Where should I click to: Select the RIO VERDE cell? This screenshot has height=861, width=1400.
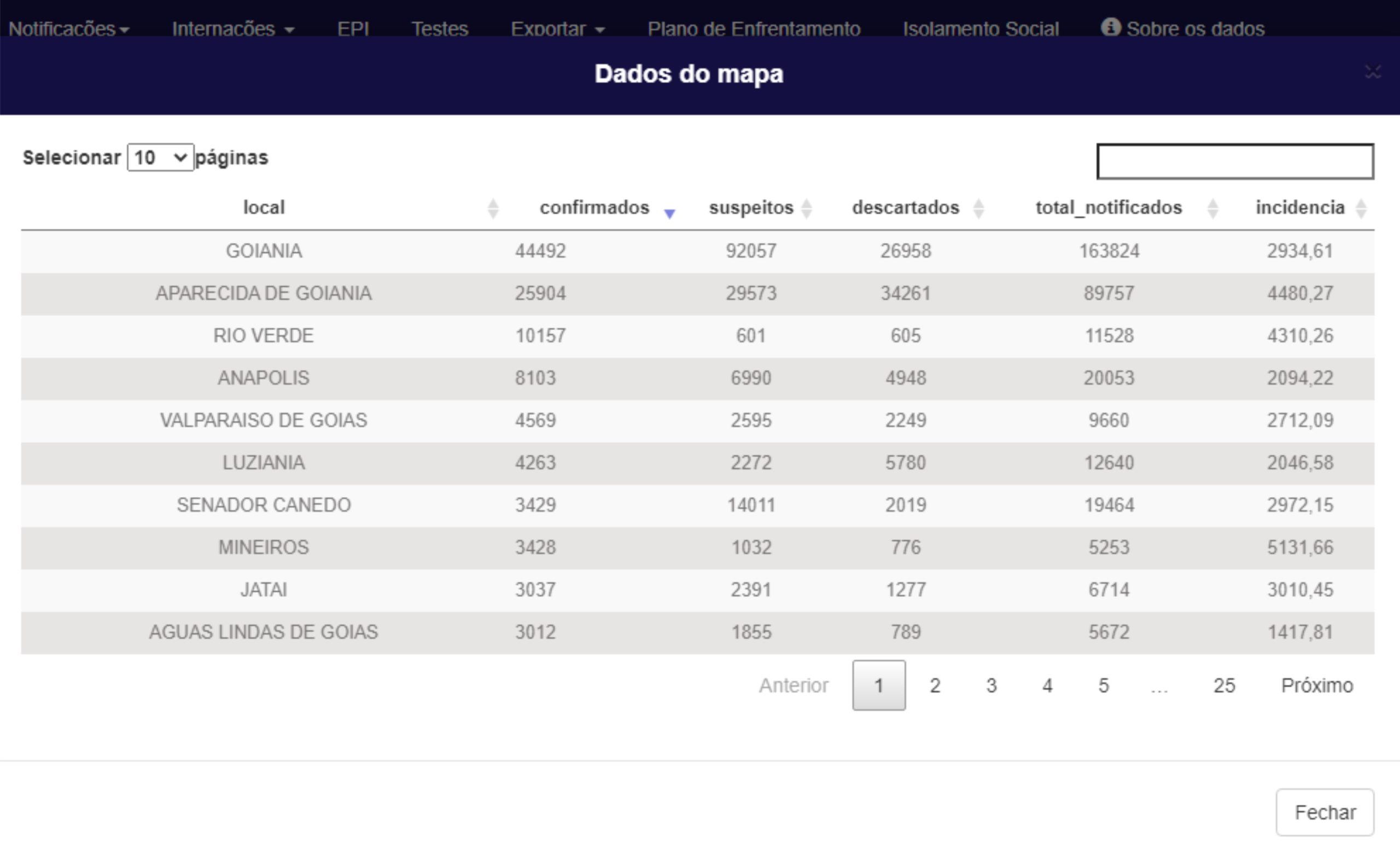(264, 336)
